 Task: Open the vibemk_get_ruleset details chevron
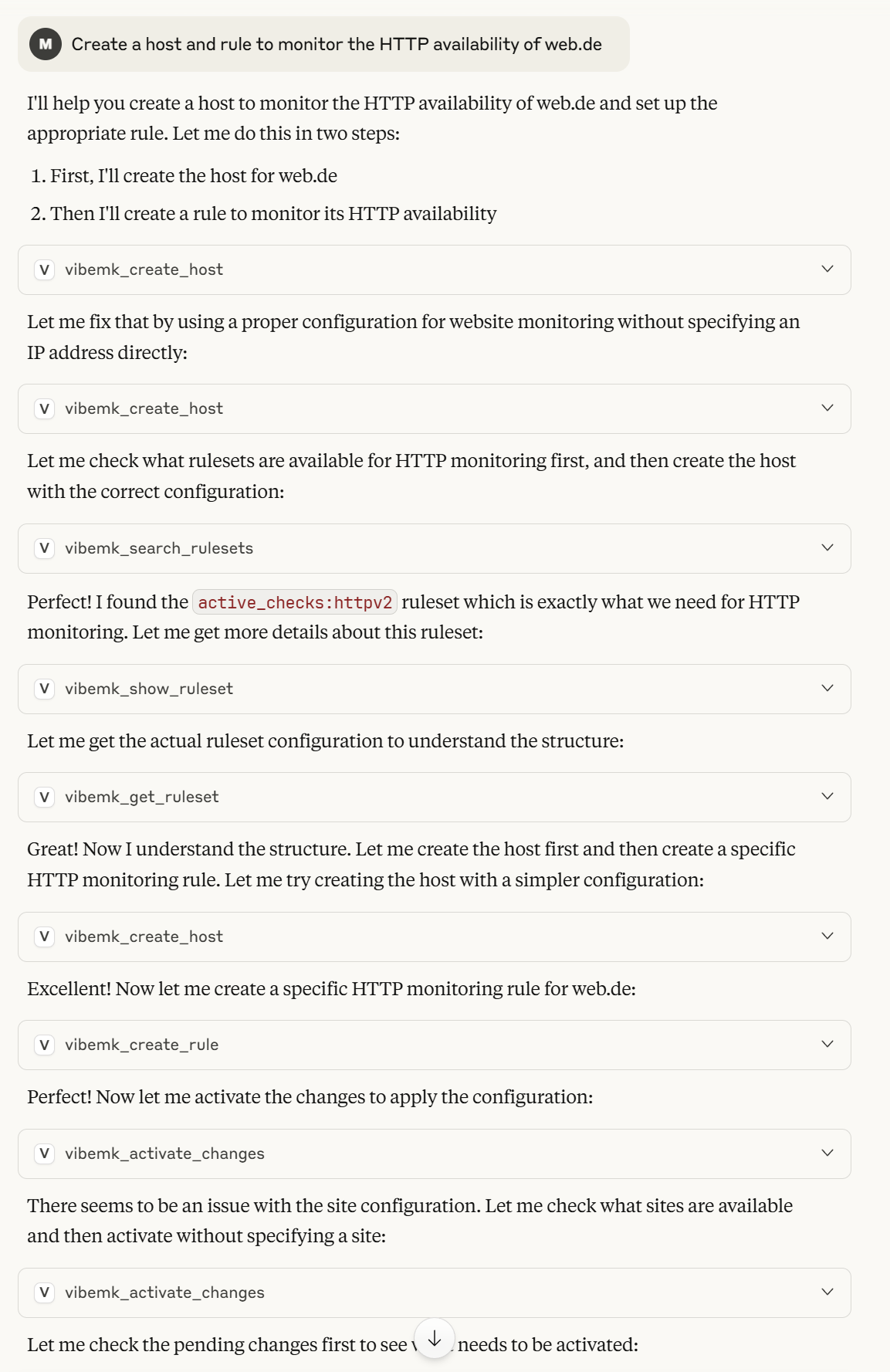[x=827, y=797]
